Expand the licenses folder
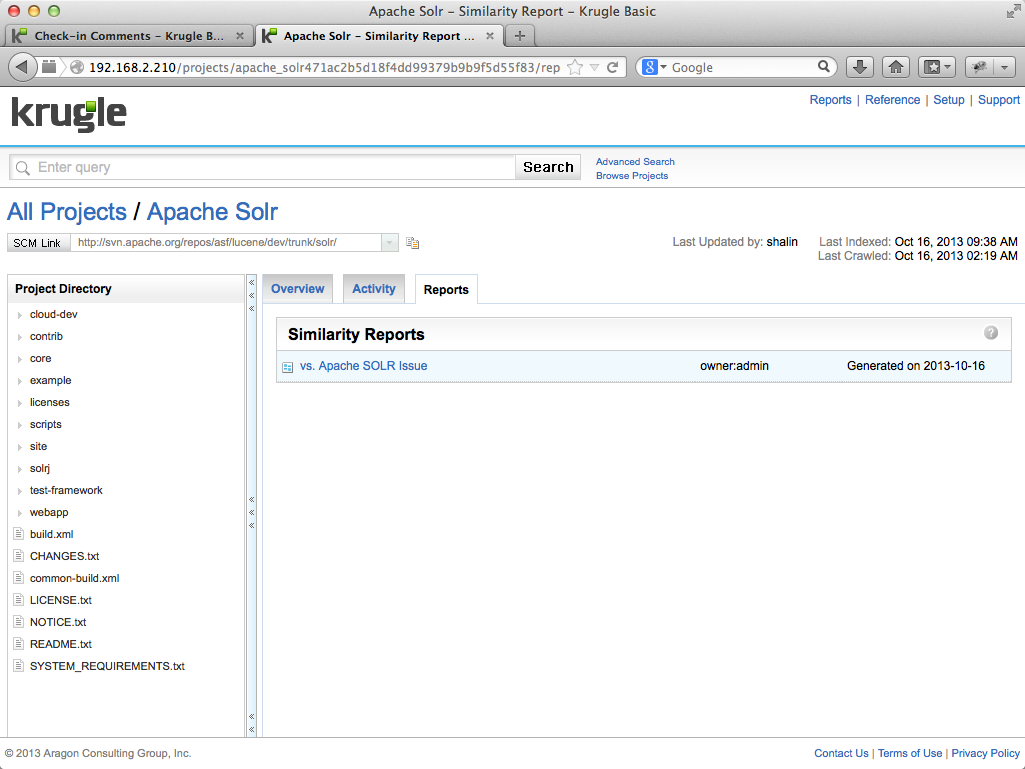 click(20, 403)
